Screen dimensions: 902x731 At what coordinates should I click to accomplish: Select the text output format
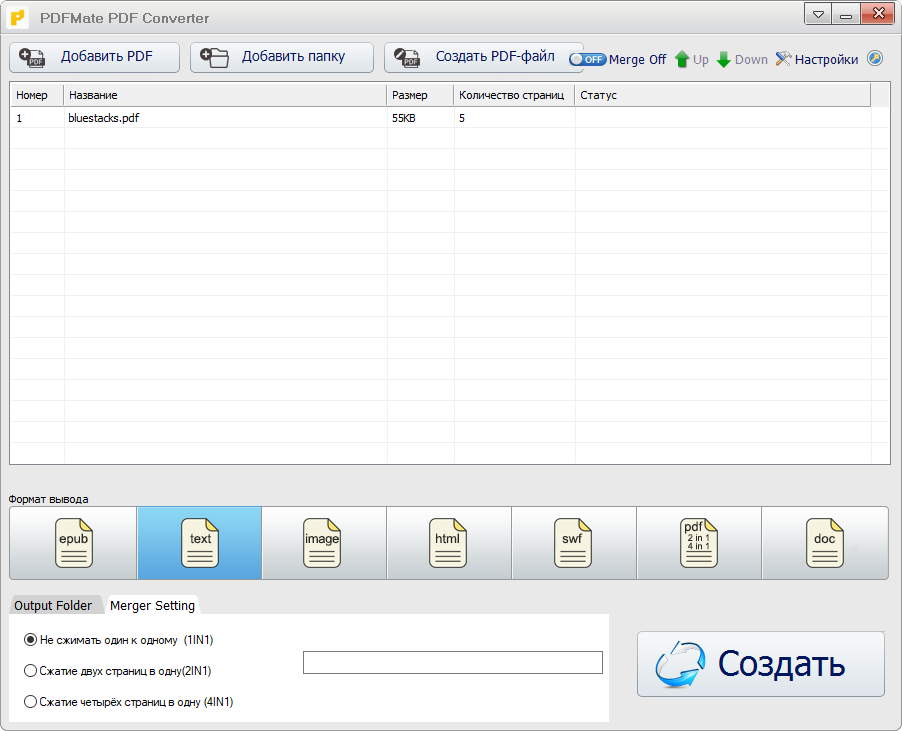point(200,543)
